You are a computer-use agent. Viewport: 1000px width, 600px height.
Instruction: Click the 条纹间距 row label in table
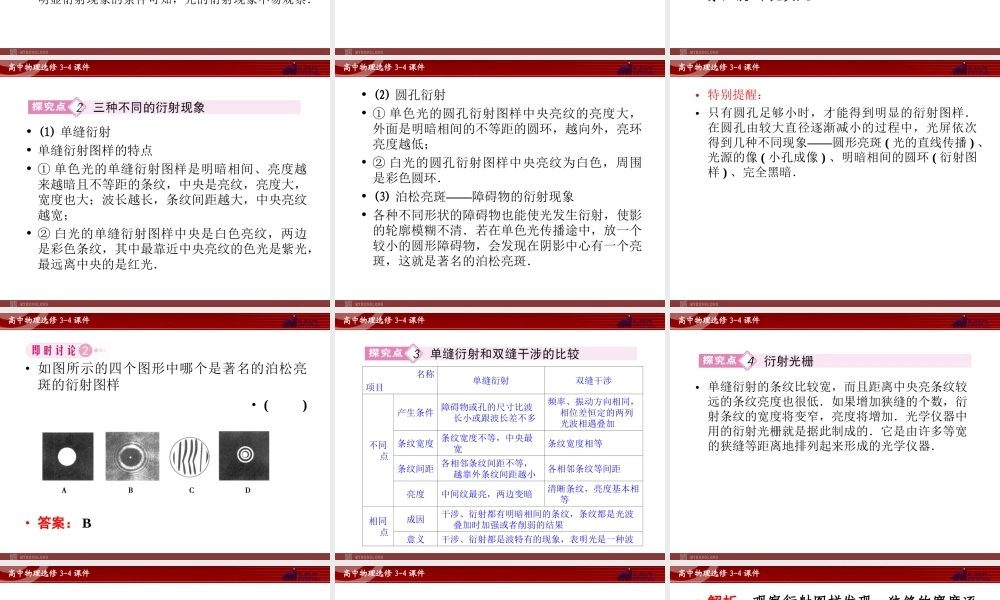415,468
